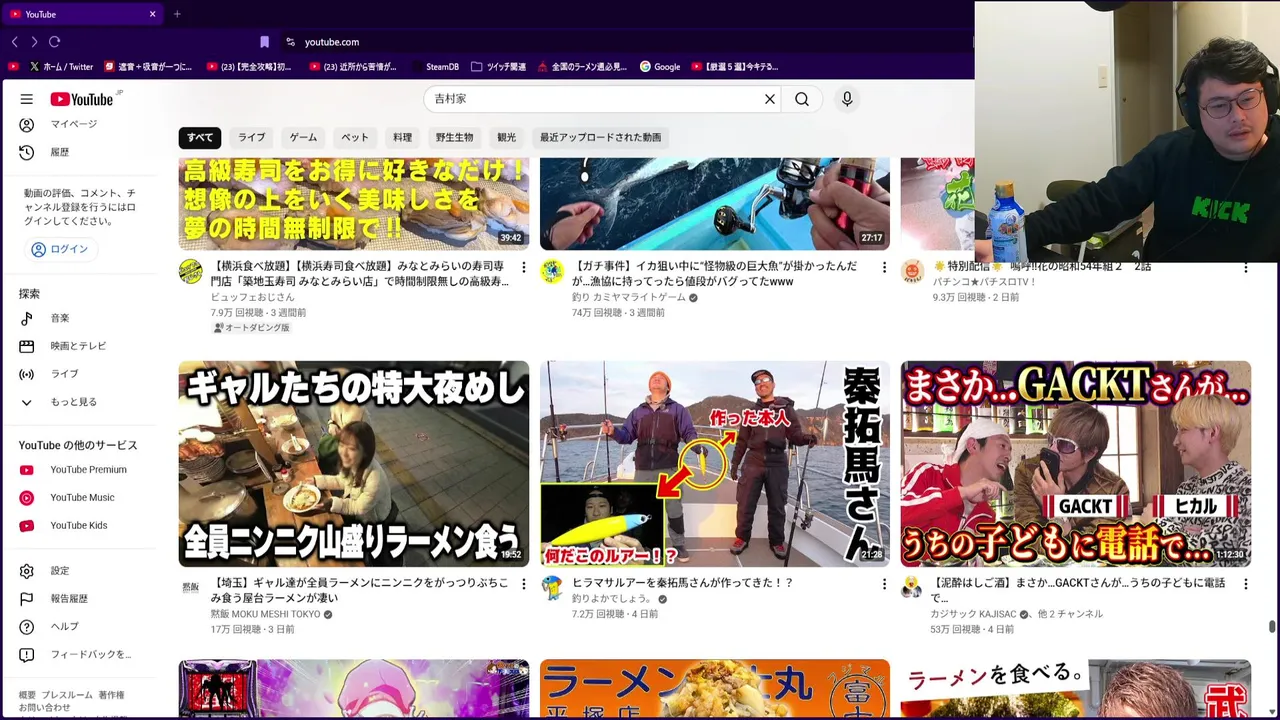Open 【ガチ事件】イカ狙い video title
1280x720 pixels.
(715, 274)
